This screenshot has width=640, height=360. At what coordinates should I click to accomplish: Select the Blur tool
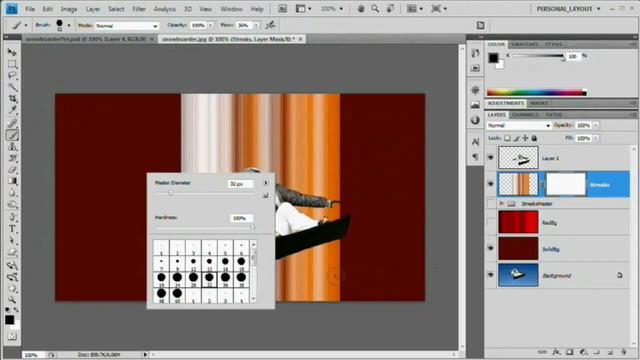[x=12, y=193]
